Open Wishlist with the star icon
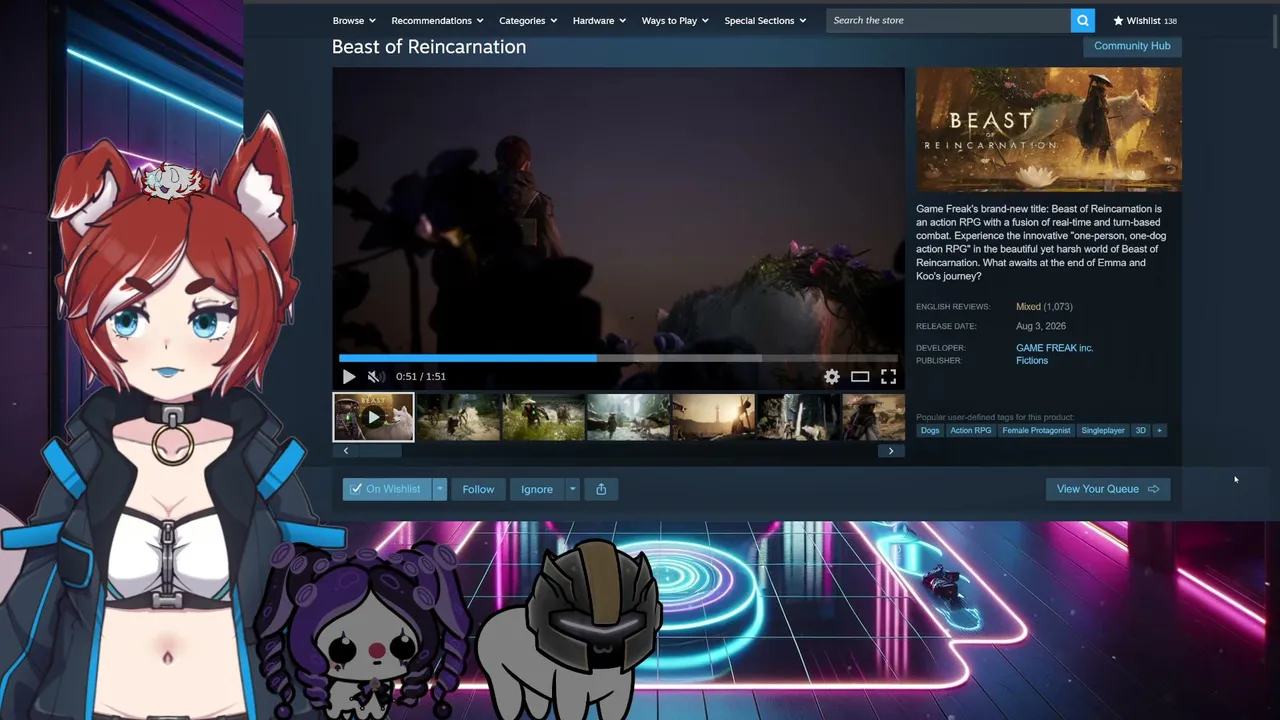The height and width of the screenshot is (720, 1280). pyautogui.click(x=1144, y=20)
